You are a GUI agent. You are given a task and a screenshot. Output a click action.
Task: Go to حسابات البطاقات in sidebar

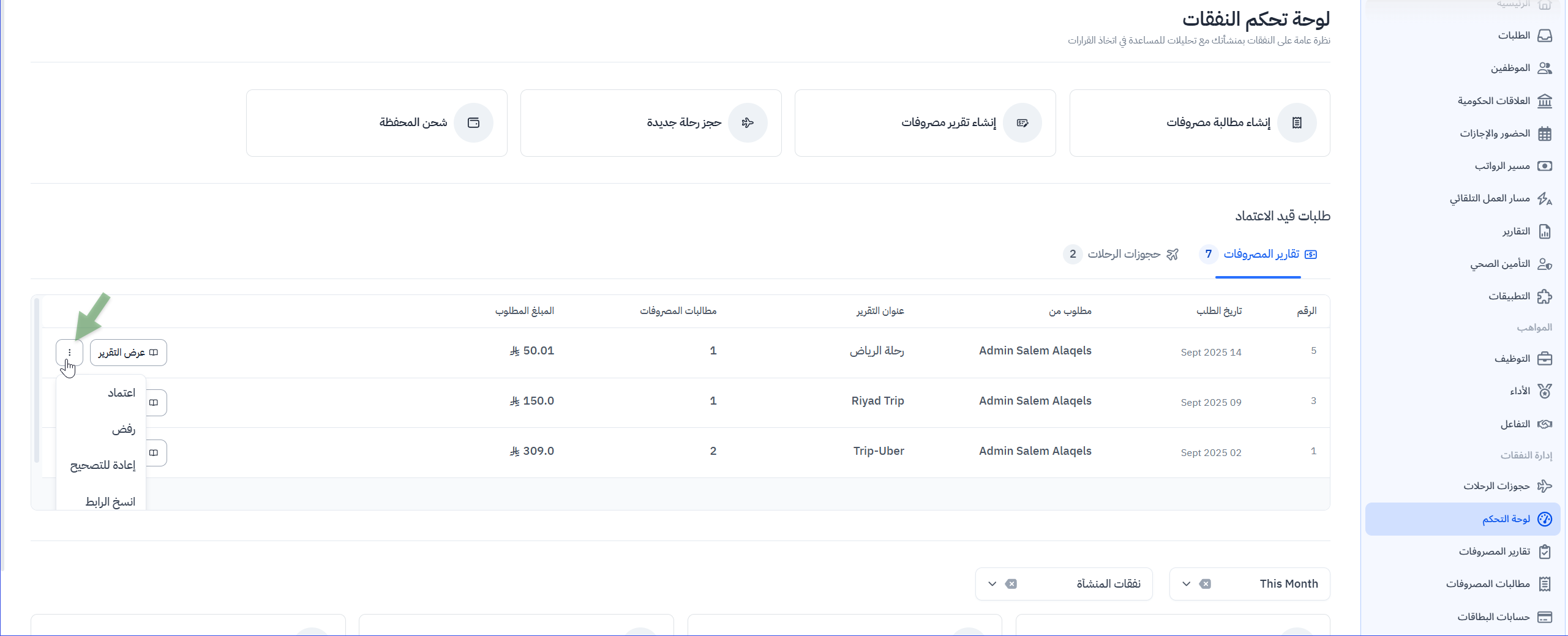1493,616
